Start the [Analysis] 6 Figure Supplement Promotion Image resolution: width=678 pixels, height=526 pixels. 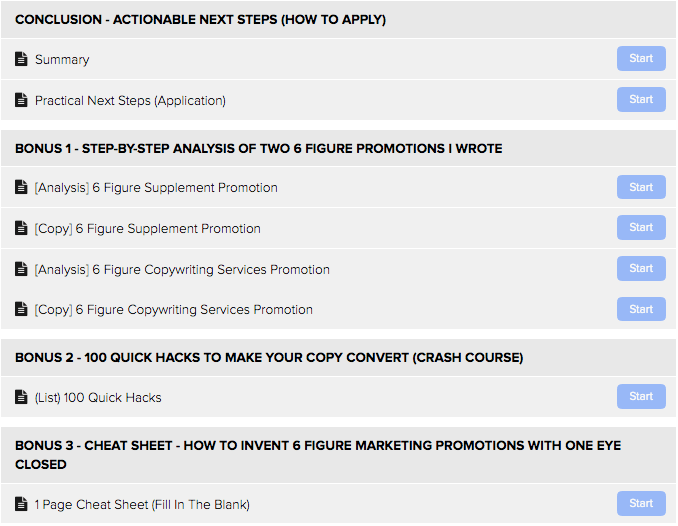pos(641,187)
